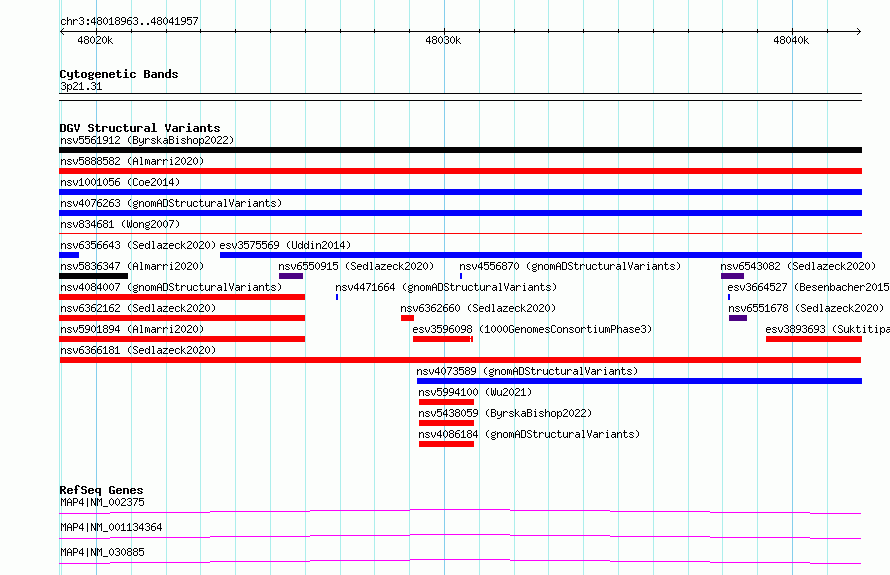Open nsv4084007 (gnomADStructuralVariants) label
Viewport: 890px width, 575px height.
(171, 287)
